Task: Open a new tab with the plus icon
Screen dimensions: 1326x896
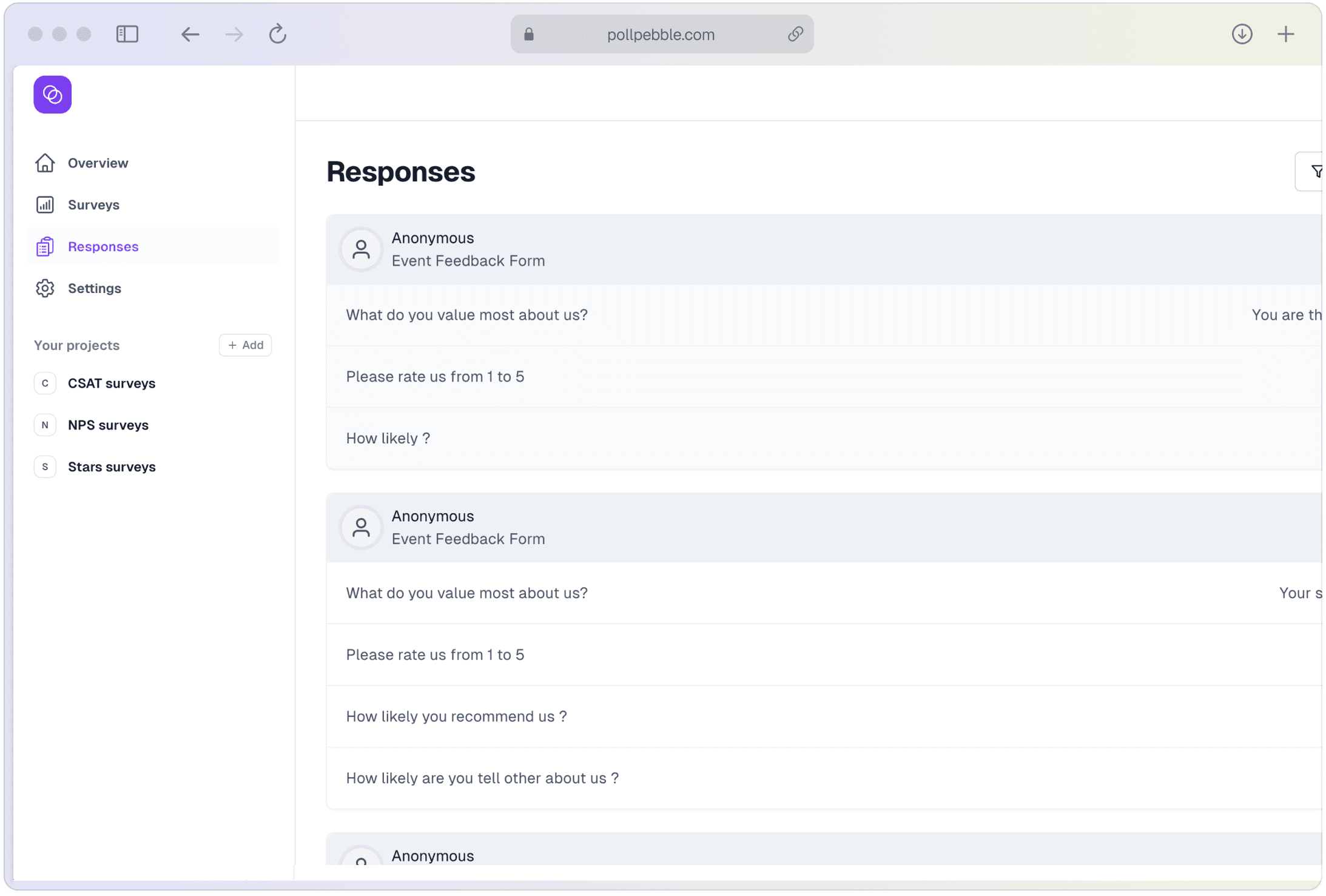Action: (1286, 34)
